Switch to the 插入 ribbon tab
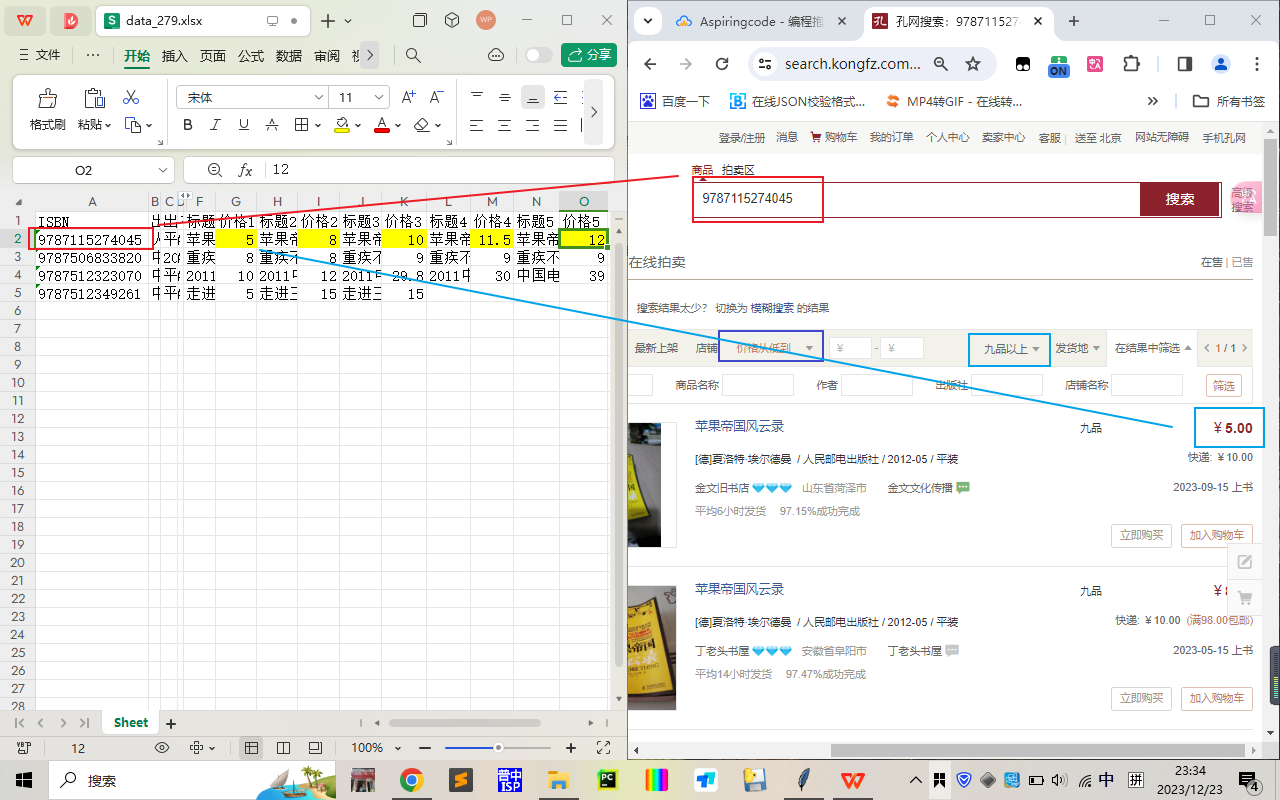 pos(175,56)
